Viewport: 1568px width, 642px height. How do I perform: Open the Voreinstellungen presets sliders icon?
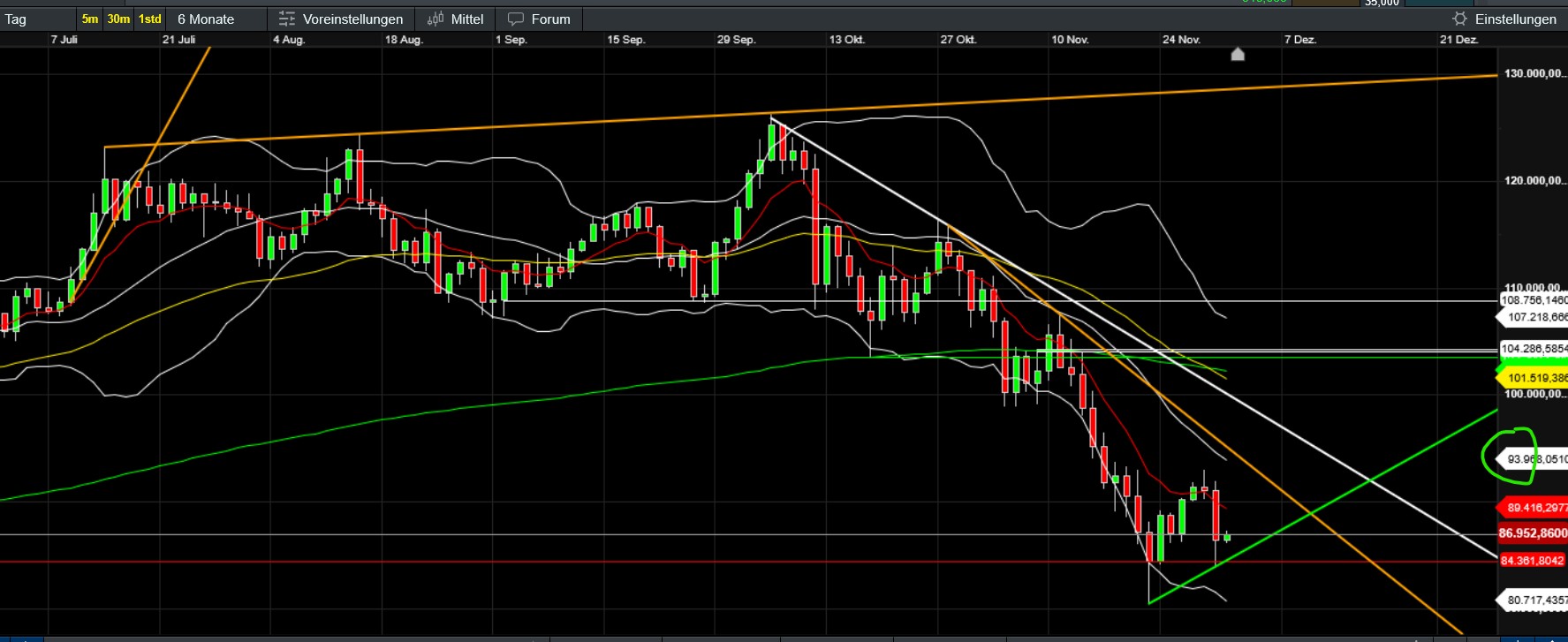286,19
